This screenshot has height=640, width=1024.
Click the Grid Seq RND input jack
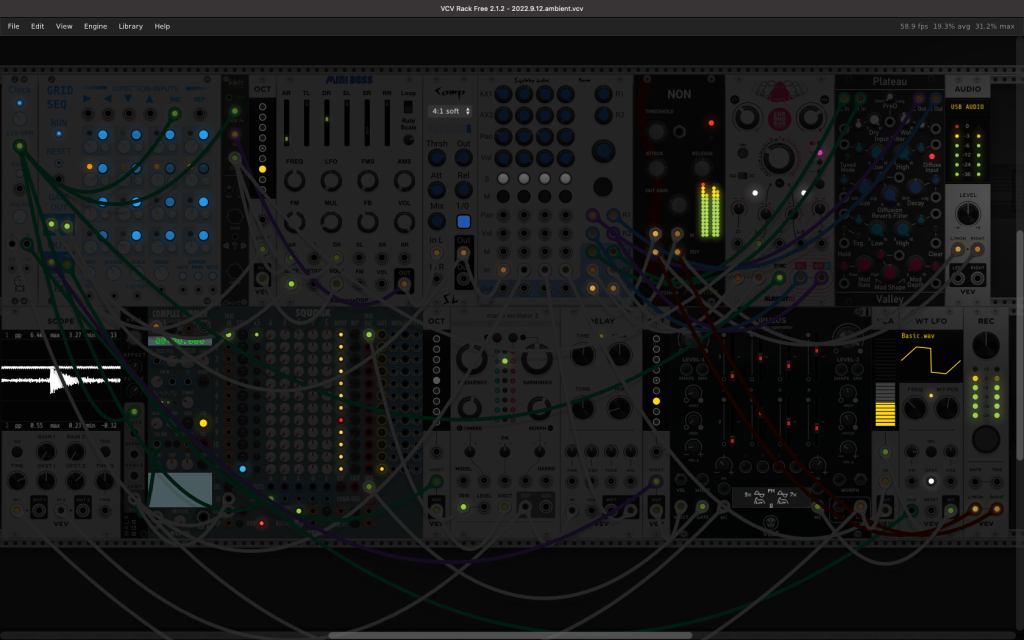coord(174,114)
